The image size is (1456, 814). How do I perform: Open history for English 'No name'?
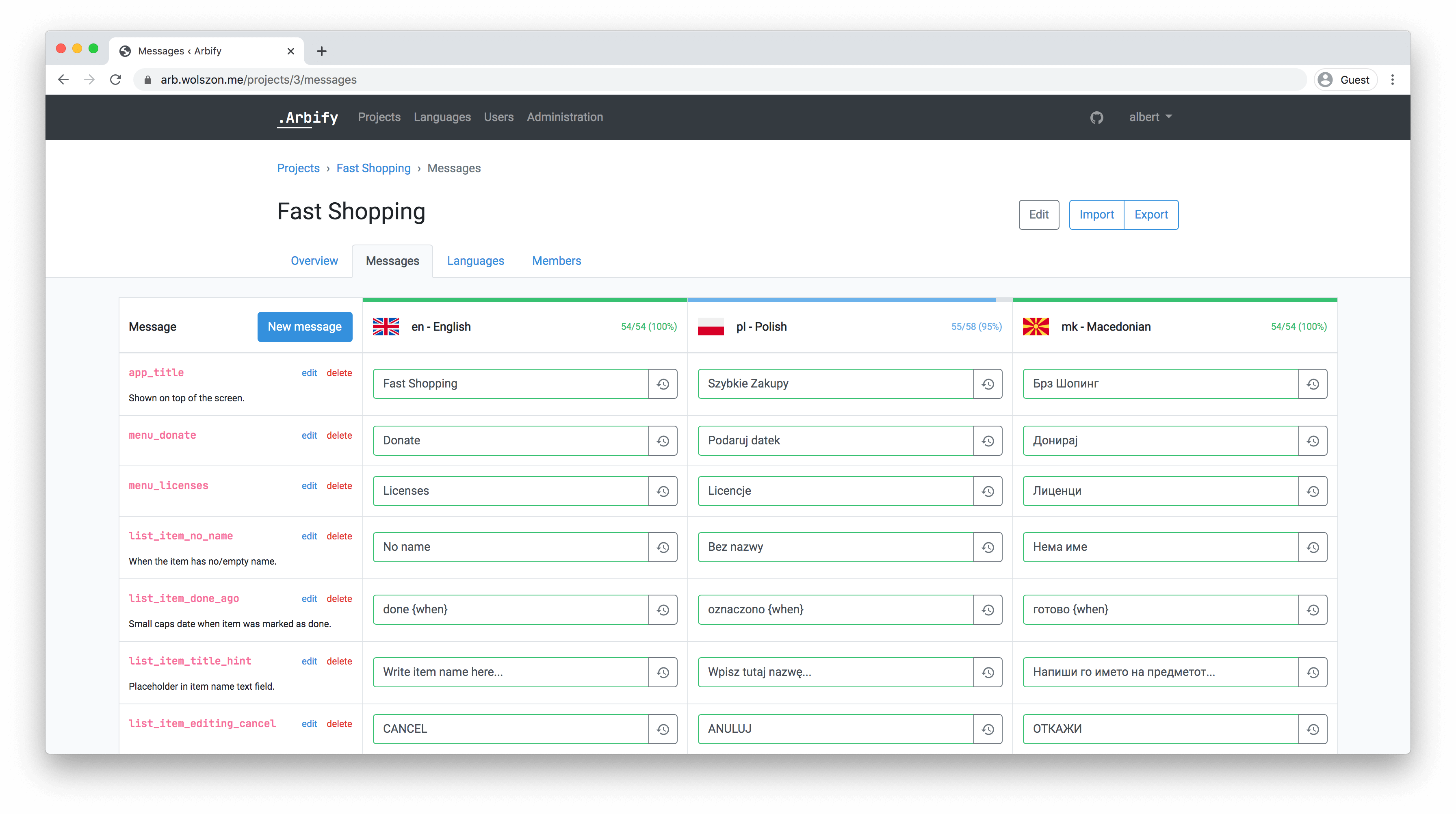[663, 547]
